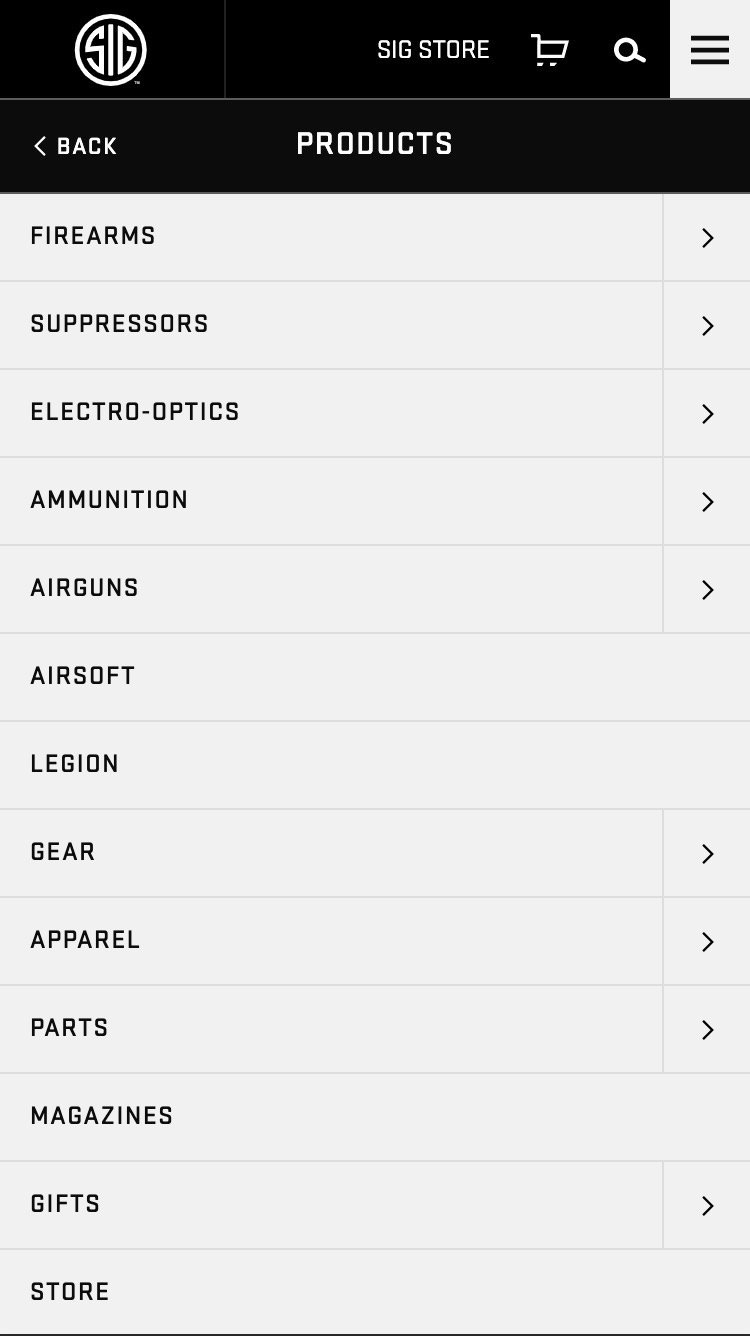The width and height of the screenshot is (750, 1336).
Task: Expand the Suppressors submenu chevron
Action: [707, 326]
